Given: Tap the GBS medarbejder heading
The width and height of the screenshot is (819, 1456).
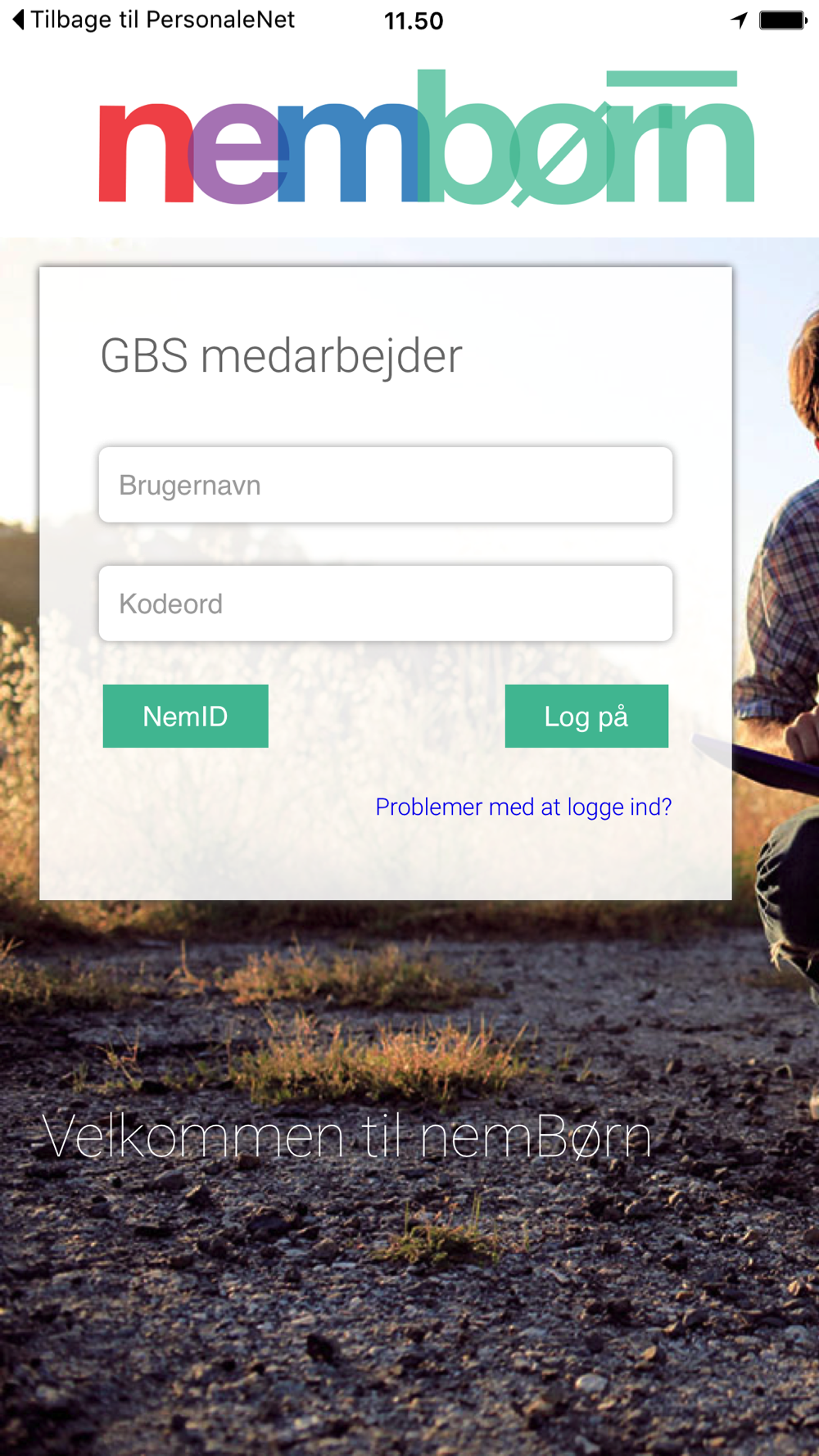Looking at the screenshot, I should [281, 356].
